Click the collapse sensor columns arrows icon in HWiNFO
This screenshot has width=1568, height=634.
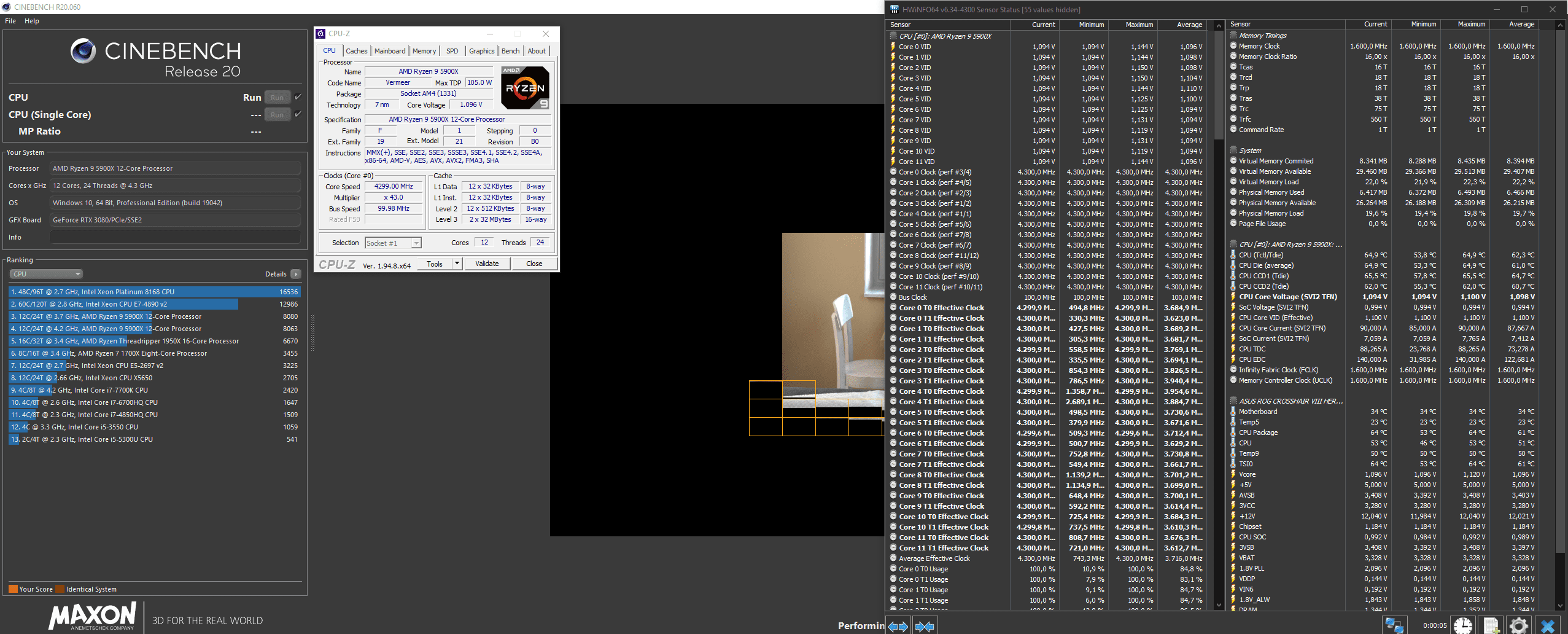[925, 626]
